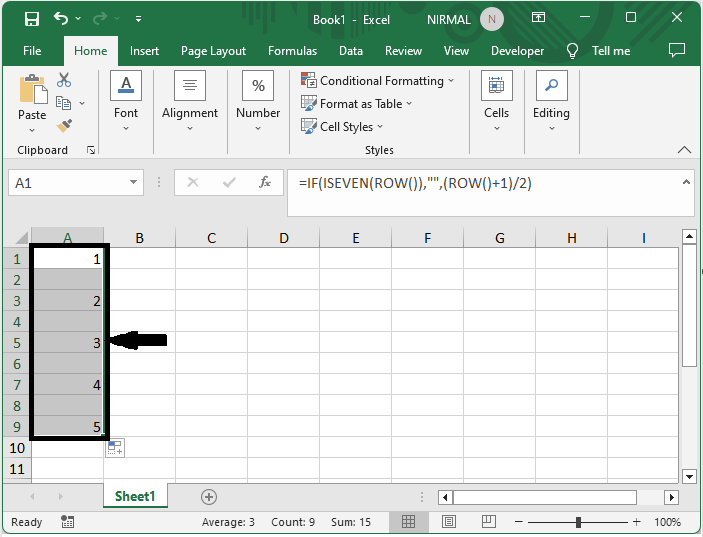Click the zoom slider handle
The width and height of the screenshot is (703, 537).
(578, 522)
